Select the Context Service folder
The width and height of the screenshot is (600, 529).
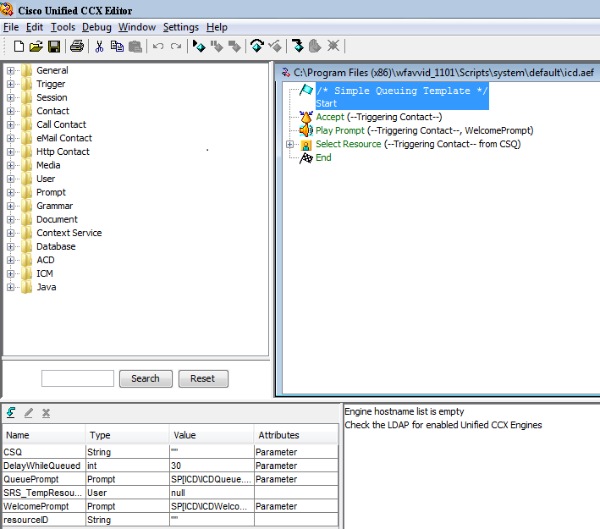(69, 233)
